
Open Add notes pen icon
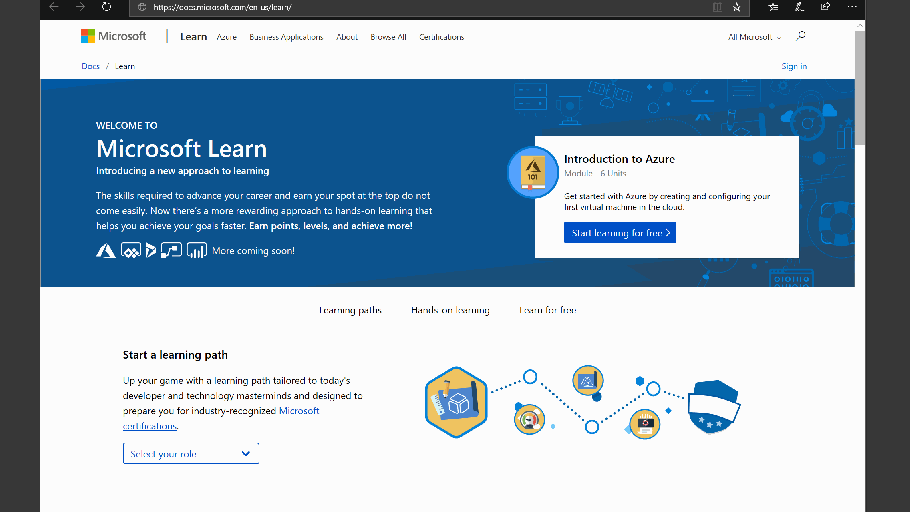pos(799,7)
